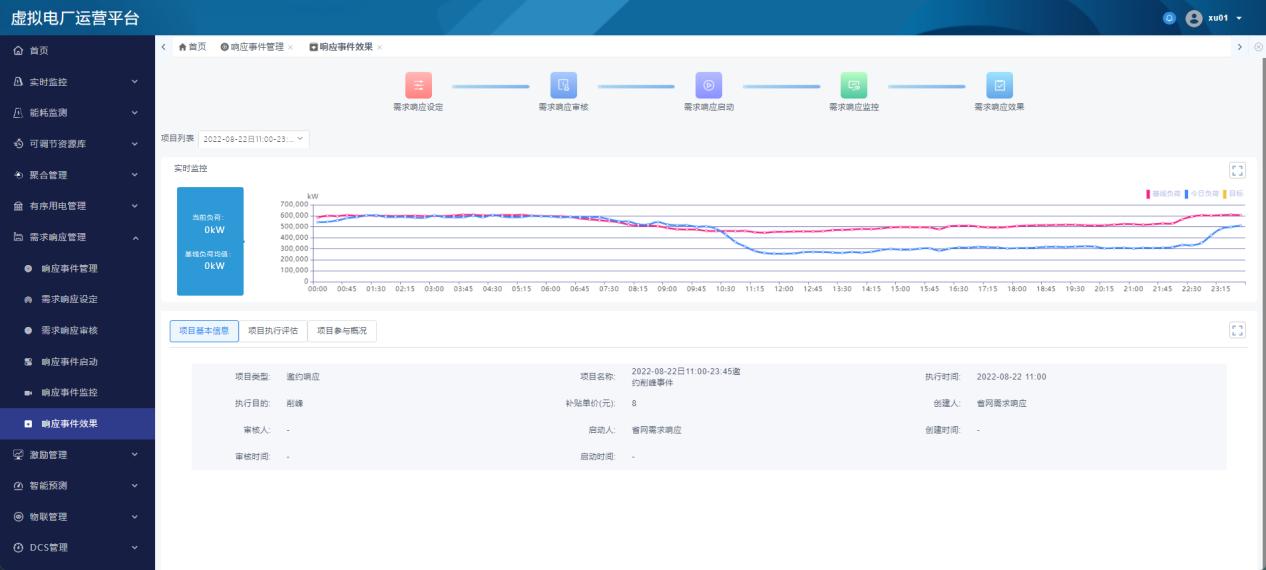The width and height of the screenshot is (1266, 570).
Task: Switch to the 首页 page tab
Action: [x=192, y=47]
